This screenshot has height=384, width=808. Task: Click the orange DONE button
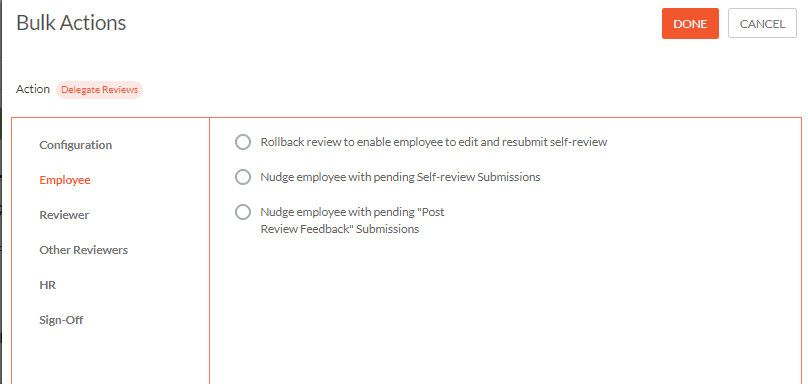tap(690, 24)
